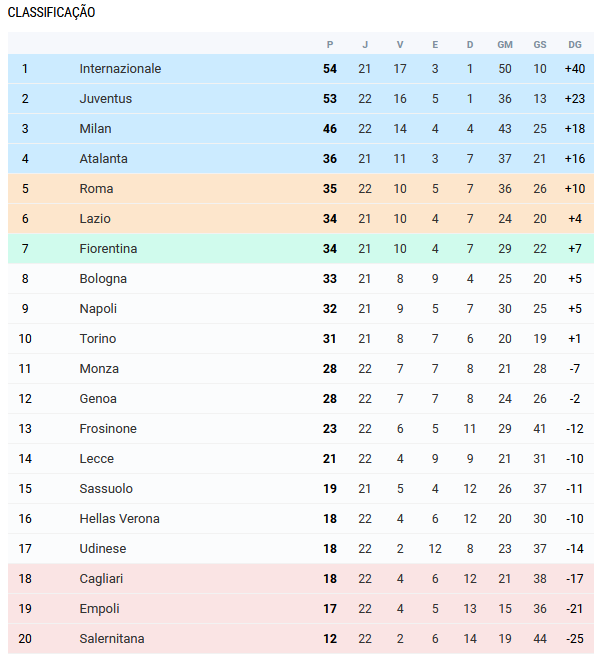Open the Napoli team entry
This screenshot has width=594, height=656.
tap(98, 309)
